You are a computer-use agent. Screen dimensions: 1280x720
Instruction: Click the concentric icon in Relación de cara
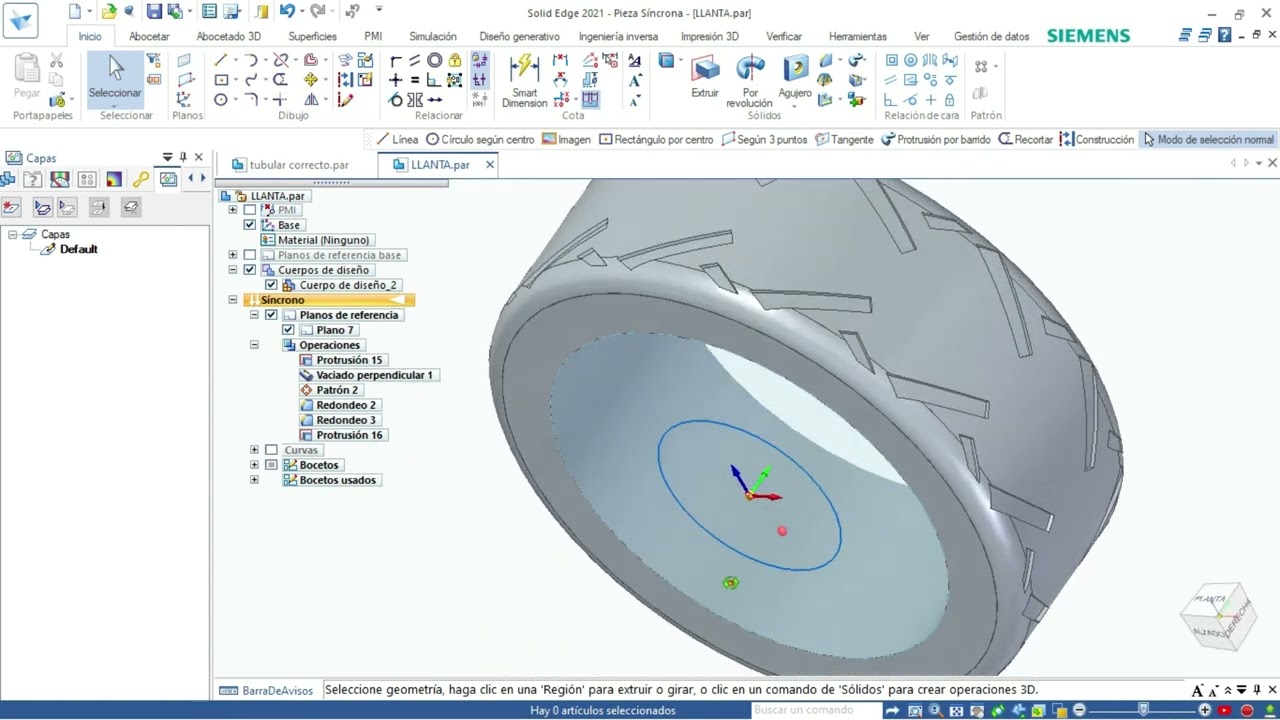(x=911, y=61)
